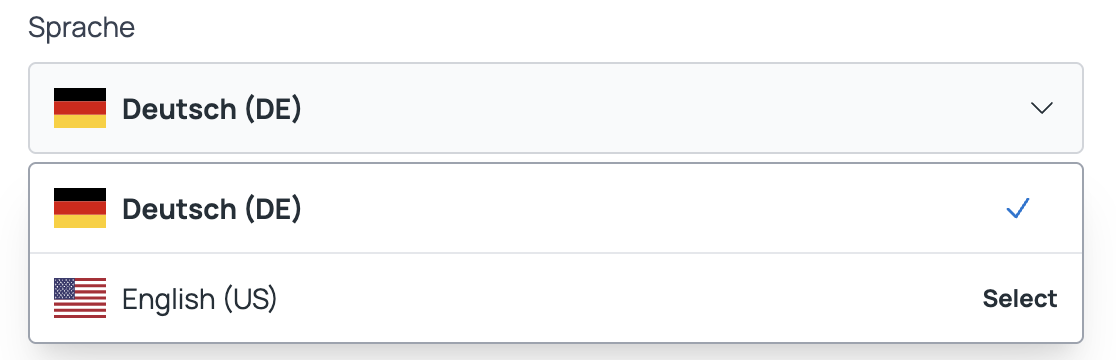The image size is (1116, 360).
Task: Open the Sprache combo box field
Action: coord(556,108)
